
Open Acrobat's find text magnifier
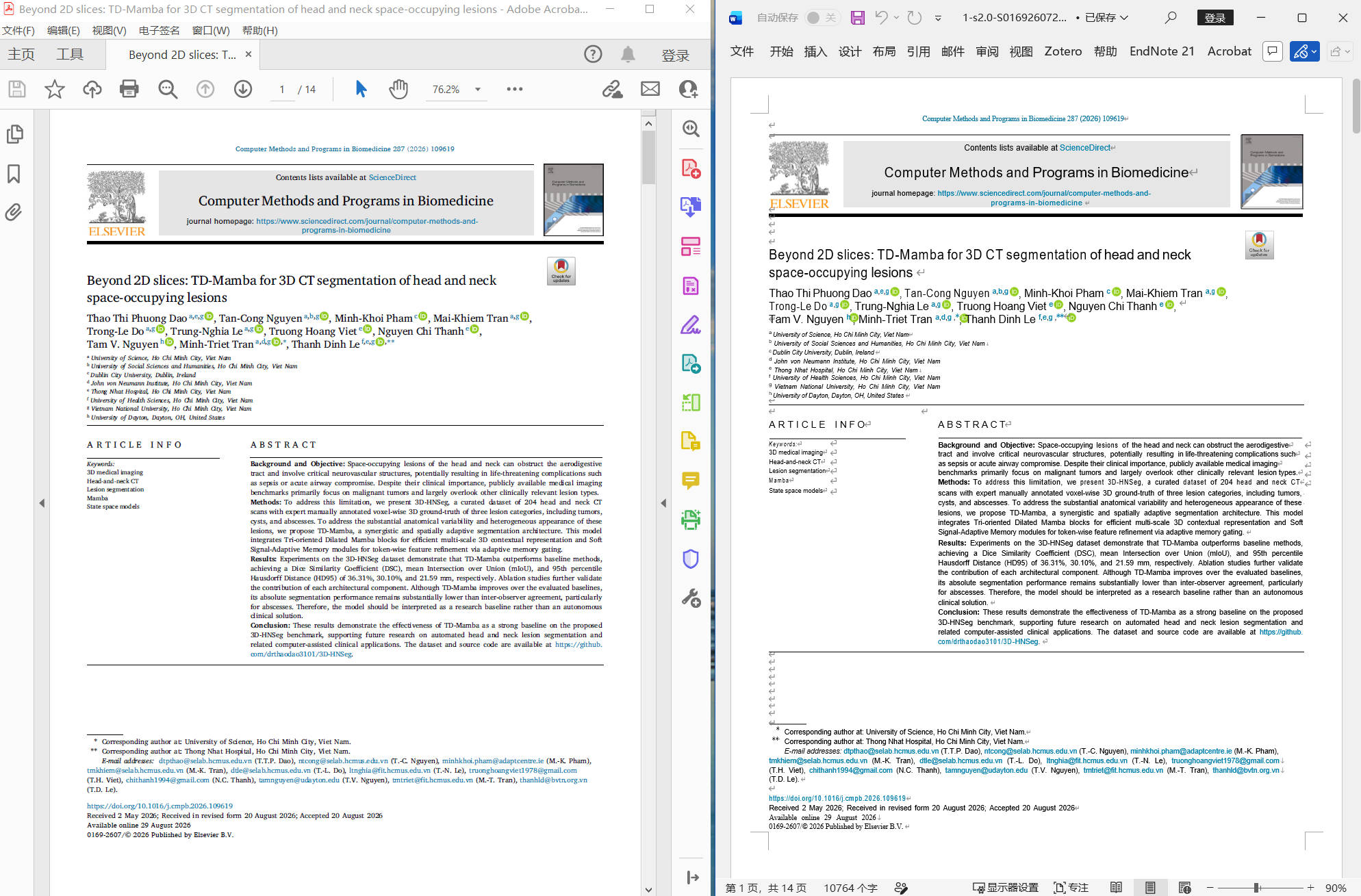(168, 89)
